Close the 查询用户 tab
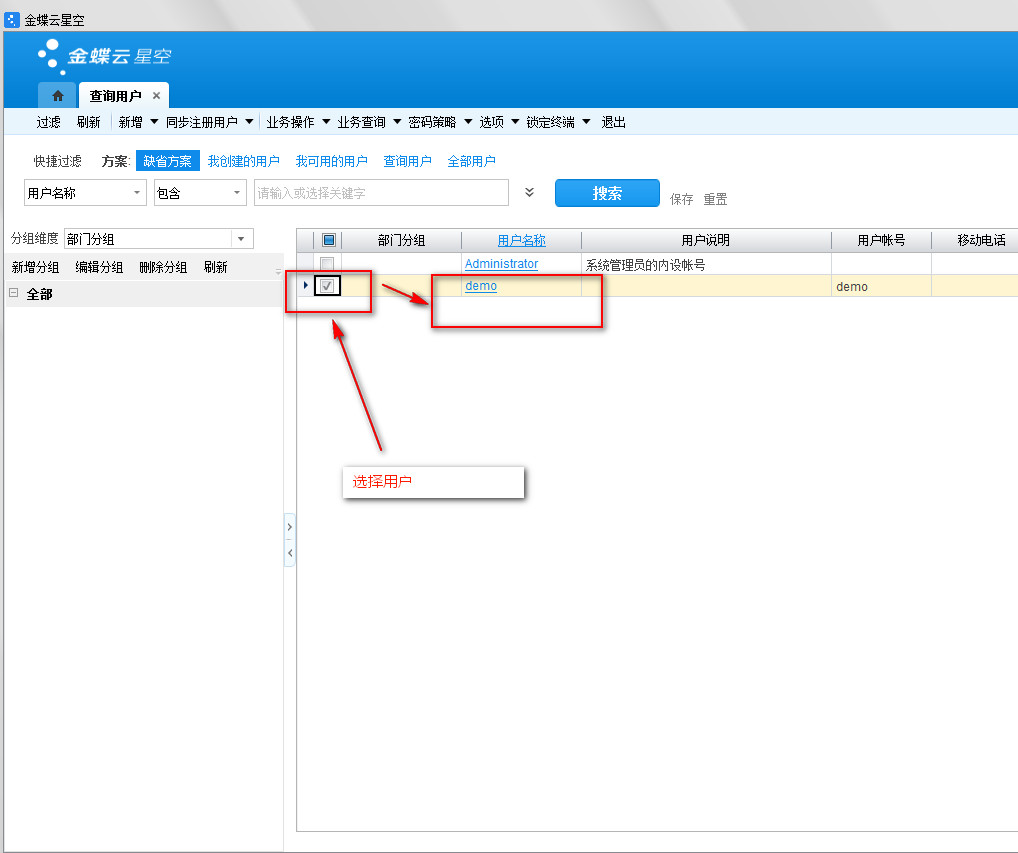This screenshot has width=1018, height=853. click(x=156, y=96)
